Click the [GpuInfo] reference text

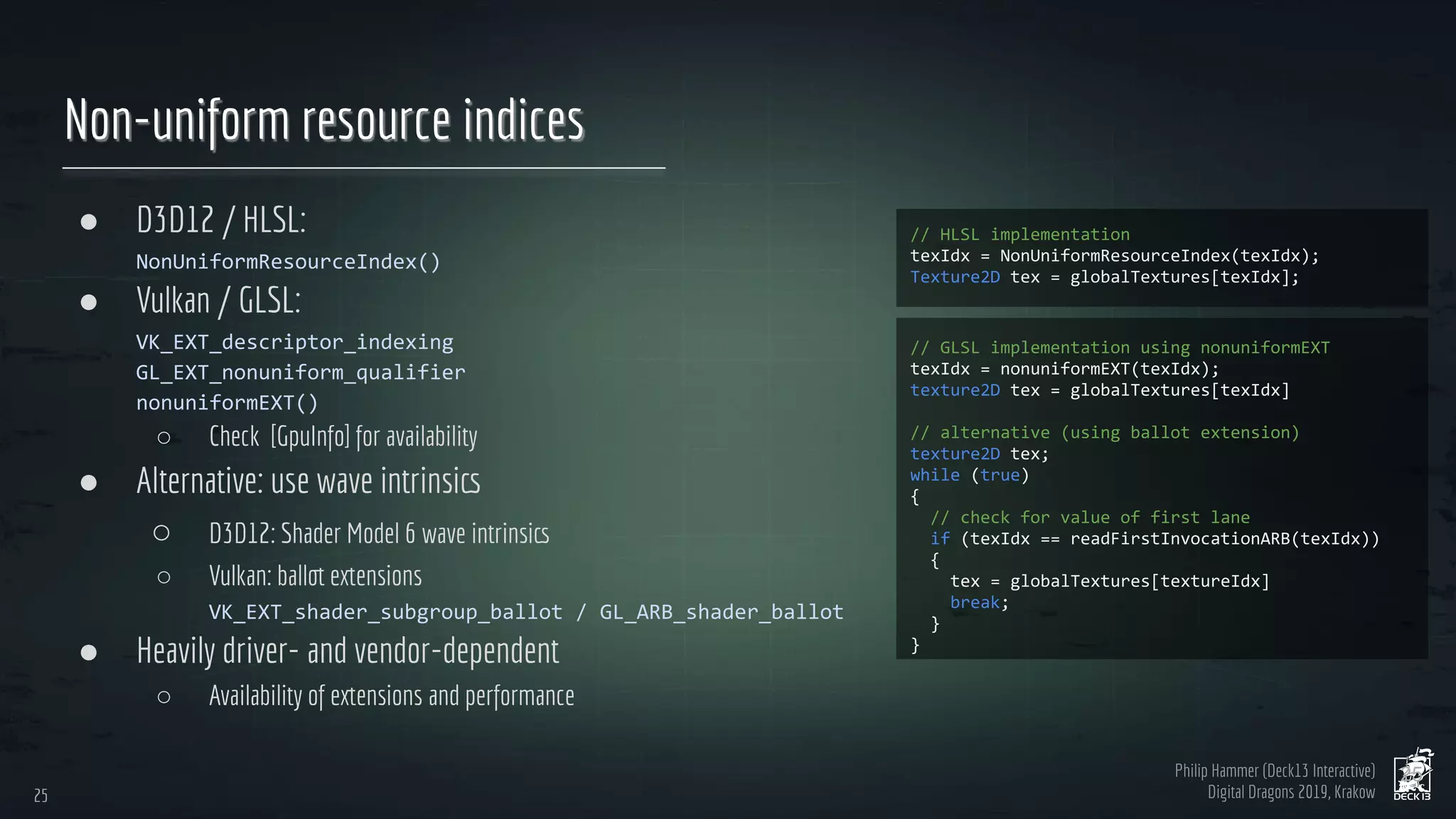[310, 437]
